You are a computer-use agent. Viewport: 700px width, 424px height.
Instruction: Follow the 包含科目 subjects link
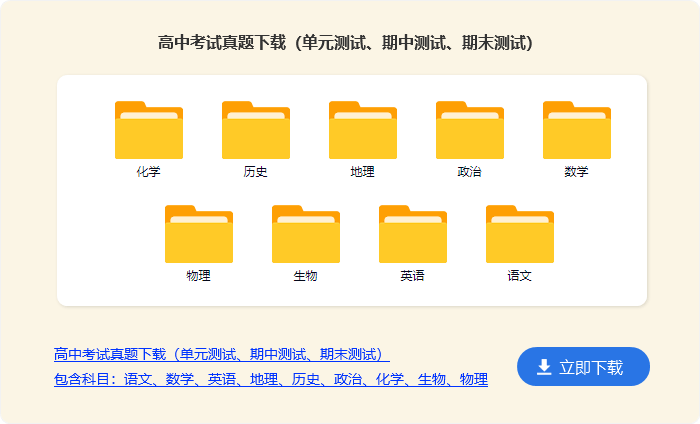271,379
